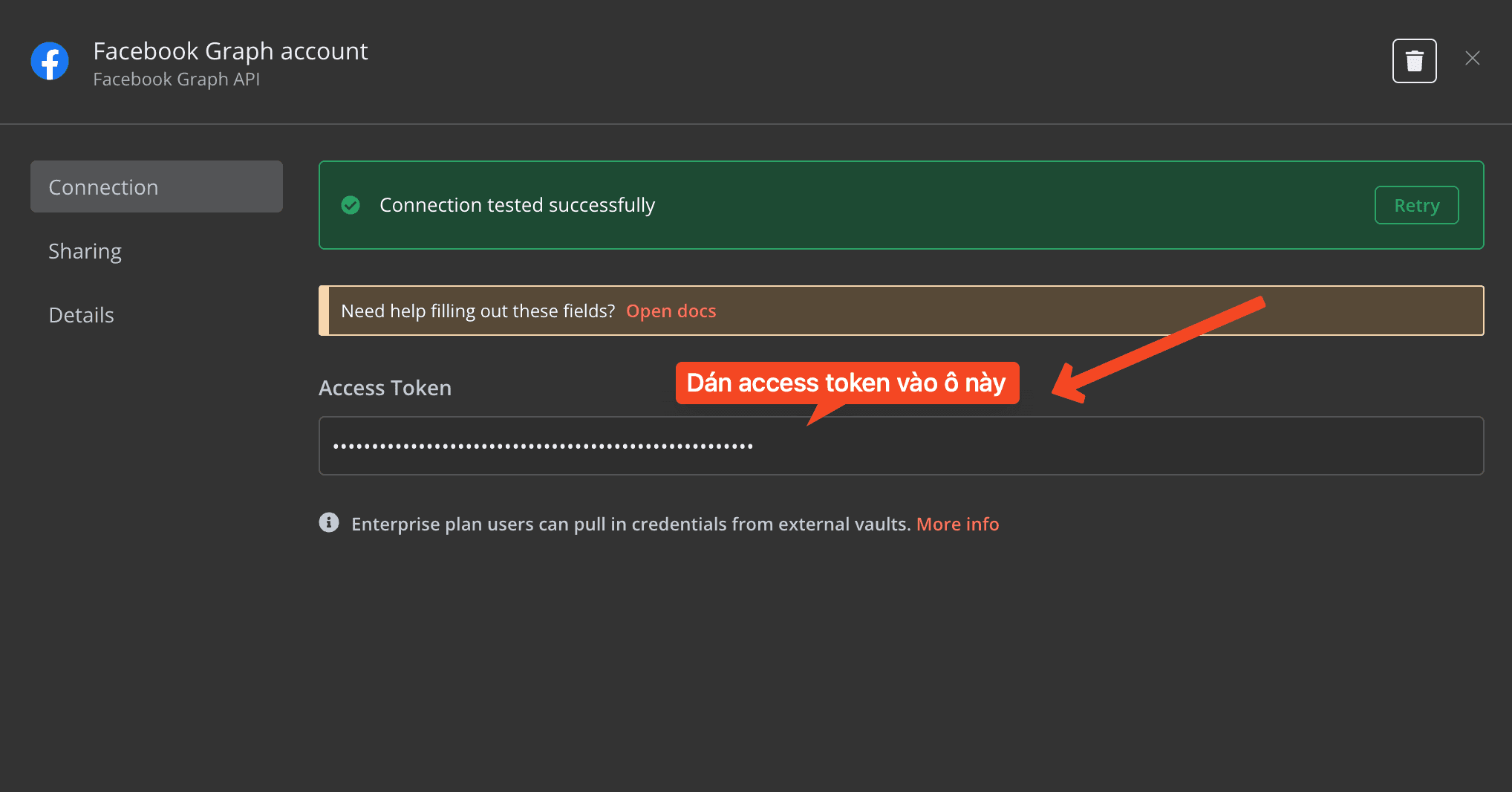Click the trash delete credential icon
The height and width of the screenshot is (792, 1512).
coord(1414,61)
